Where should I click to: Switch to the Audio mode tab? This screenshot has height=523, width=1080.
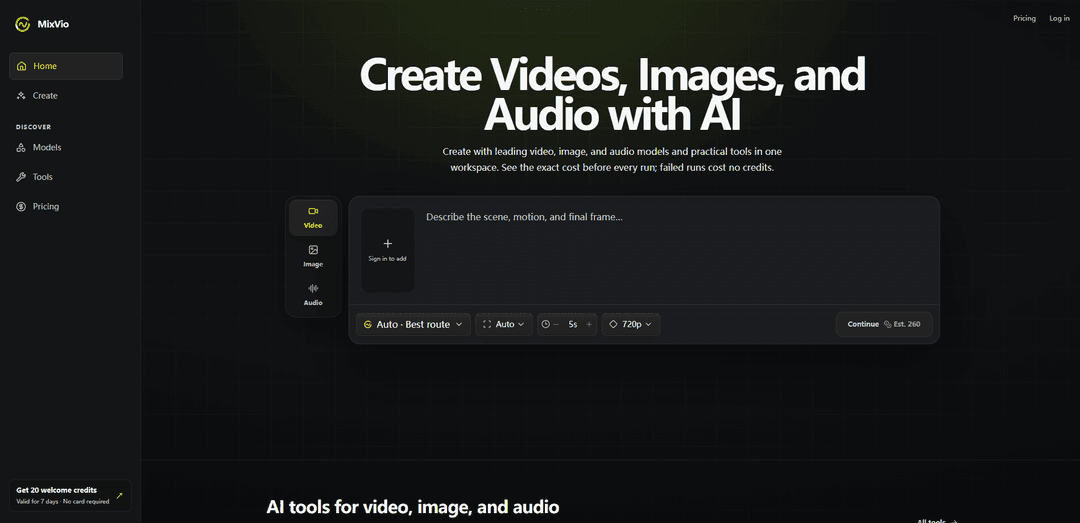tap(313, 295)
